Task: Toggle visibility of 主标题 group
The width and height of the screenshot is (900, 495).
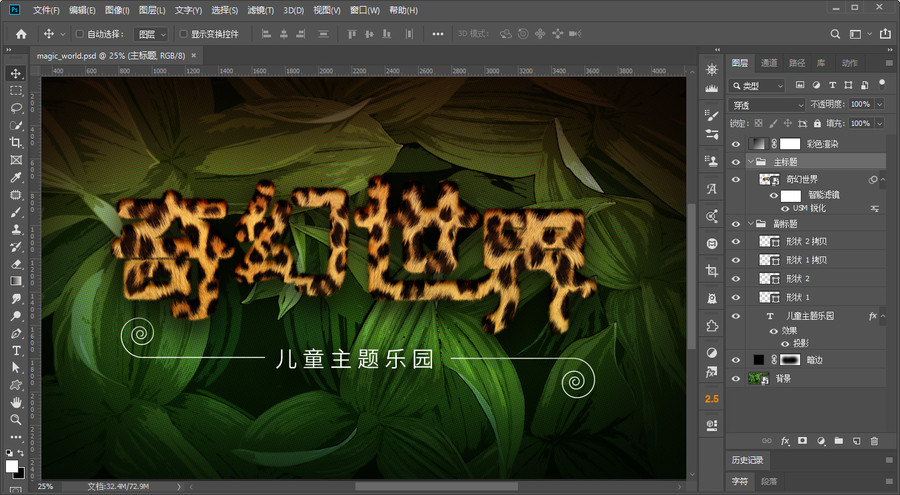Action: [736, 162]
